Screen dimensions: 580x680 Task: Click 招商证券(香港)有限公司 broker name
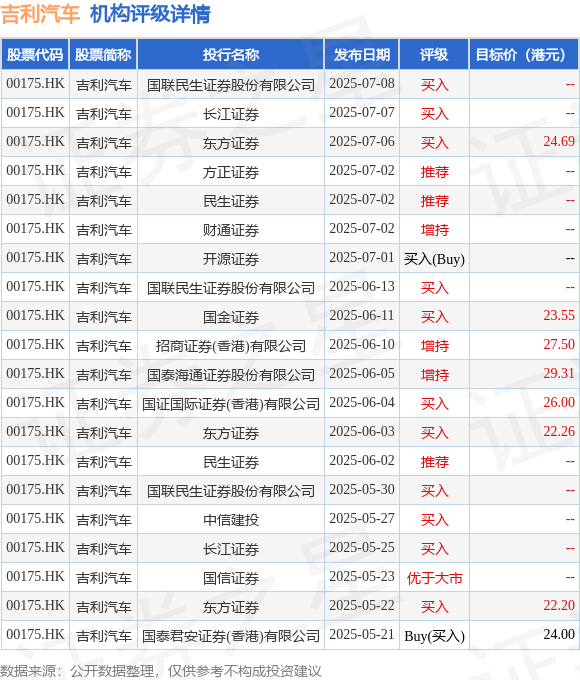coord(231,346)
